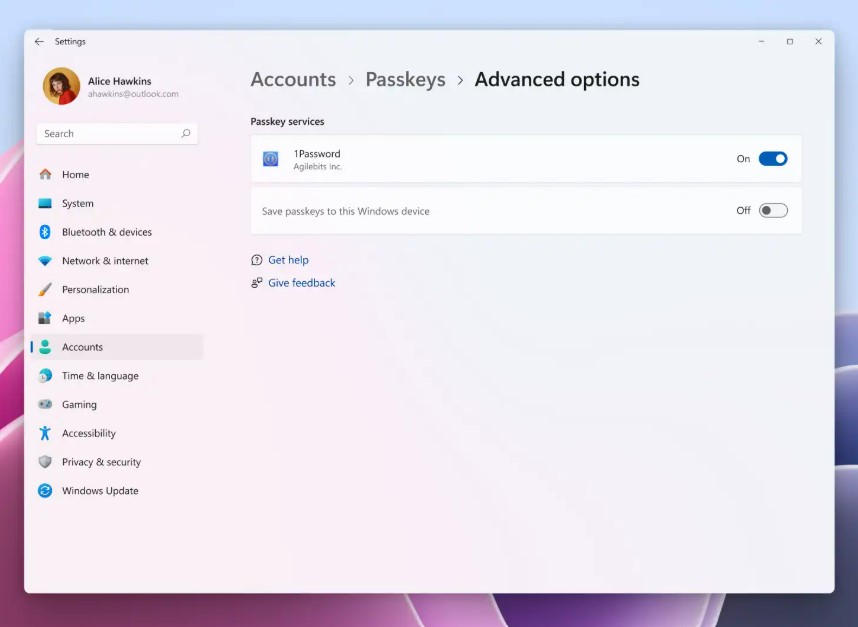The height and width of the screenshot is (627, 858).
Task: Select the System icon in the sidebar
Action: [45, 203]
